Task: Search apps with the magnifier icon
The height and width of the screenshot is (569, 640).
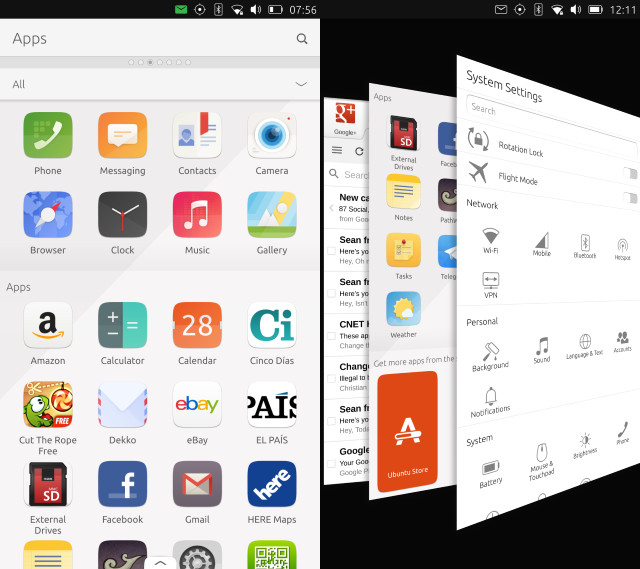Action: pos(302,39)
